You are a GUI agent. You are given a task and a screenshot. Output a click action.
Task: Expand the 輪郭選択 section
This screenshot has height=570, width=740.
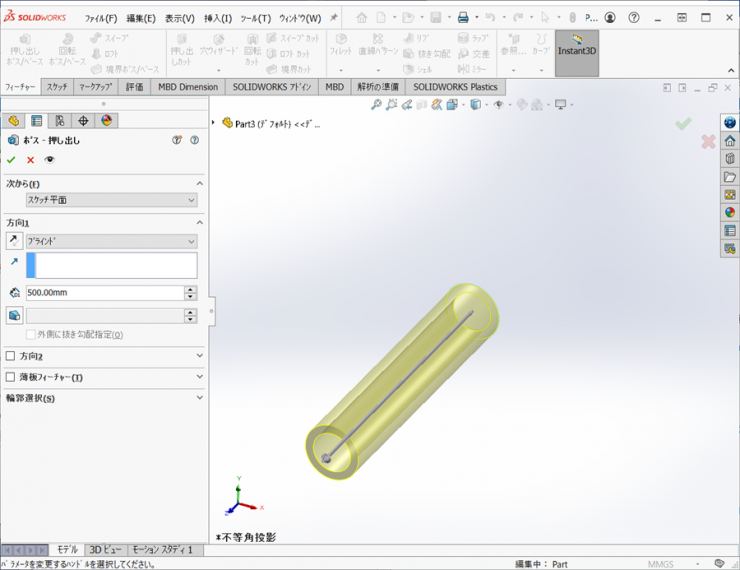point(199,398)
